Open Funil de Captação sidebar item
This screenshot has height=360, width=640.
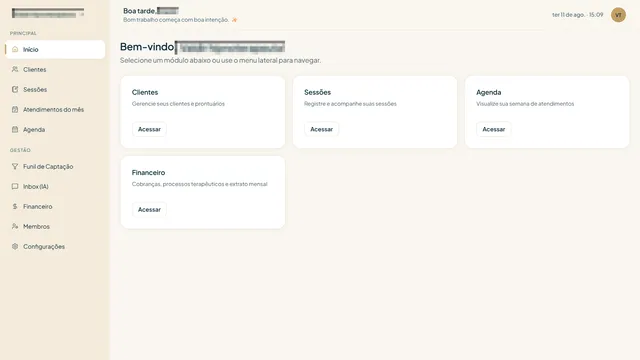pos(55,167)
